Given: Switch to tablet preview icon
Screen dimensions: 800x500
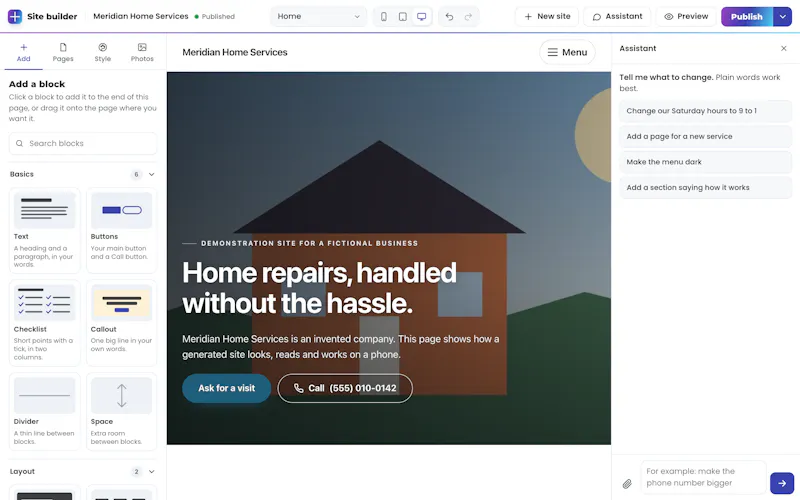Looking at the screenshot, I should 403,16.
